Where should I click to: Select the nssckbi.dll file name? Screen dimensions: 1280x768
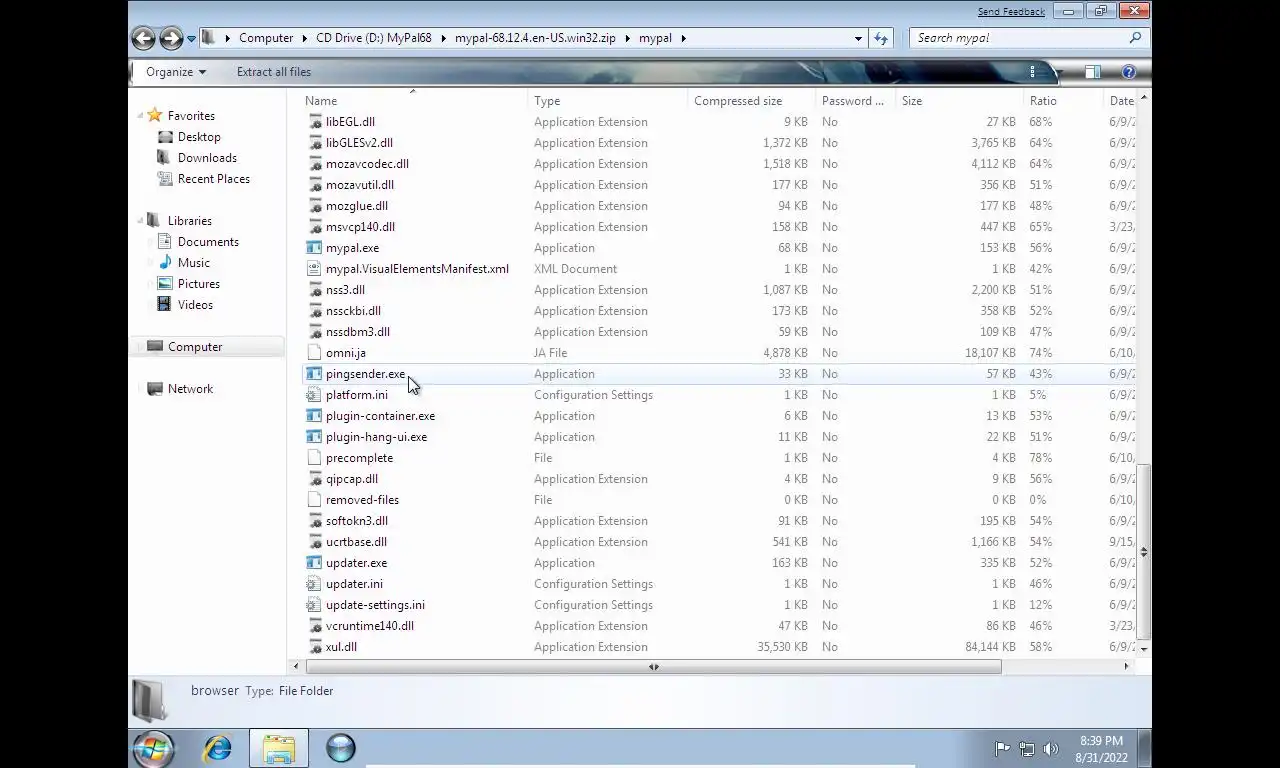[353, 311]
